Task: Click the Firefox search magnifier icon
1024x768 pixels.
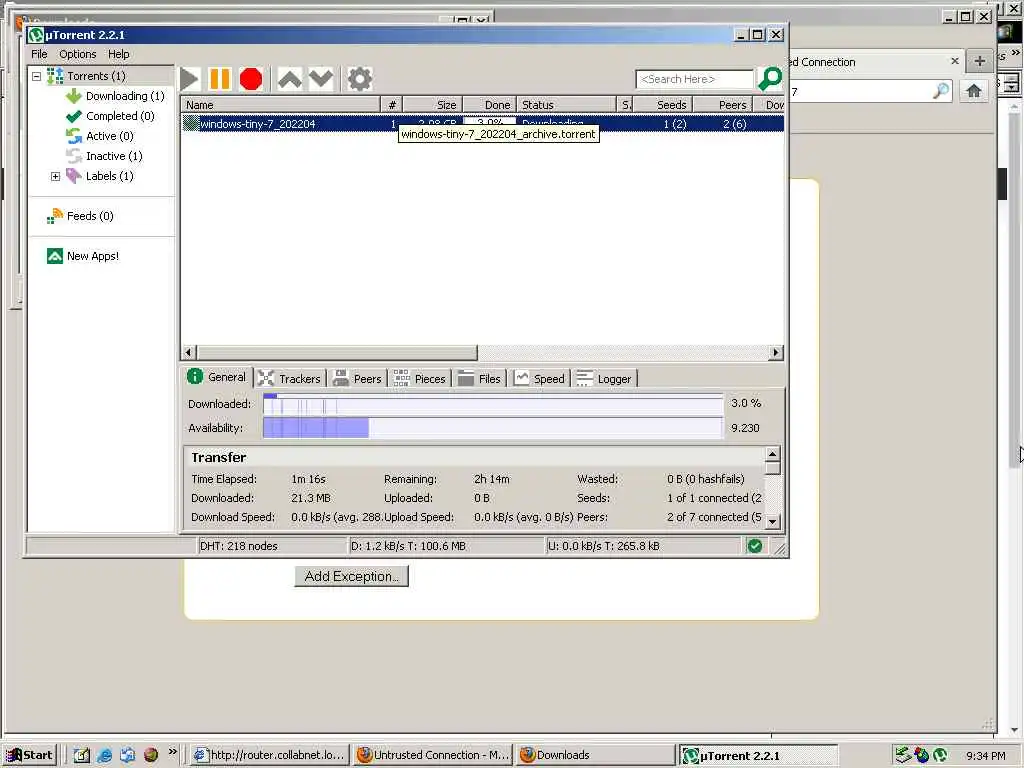Action: (941, 91)
